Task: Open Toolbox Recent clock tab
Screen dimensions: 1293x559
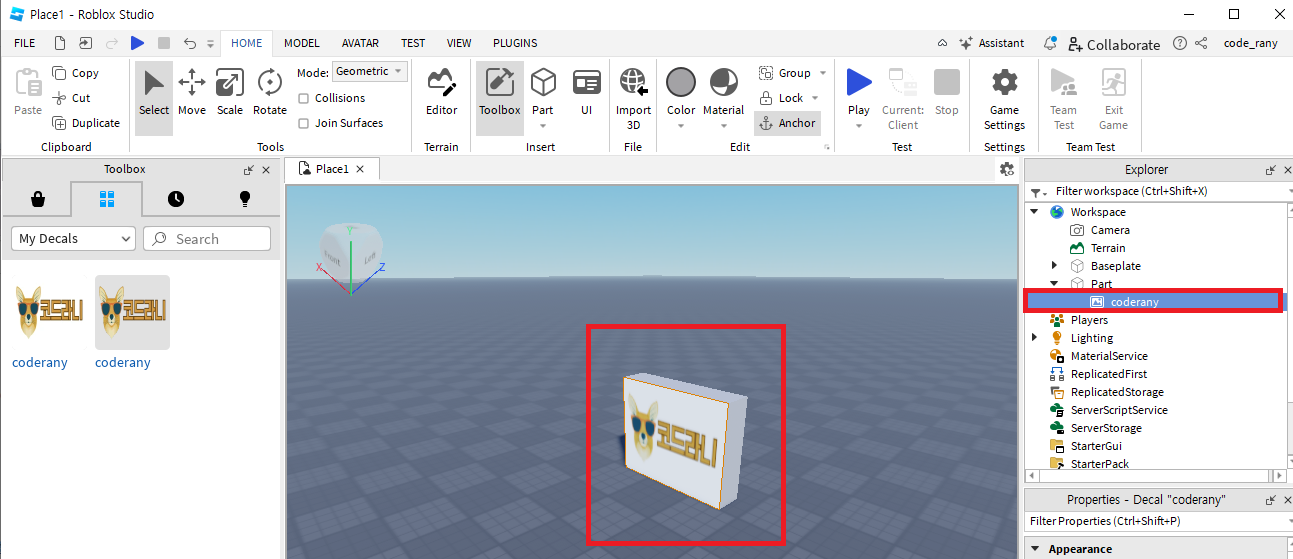Action: click(x=176, y=199)
